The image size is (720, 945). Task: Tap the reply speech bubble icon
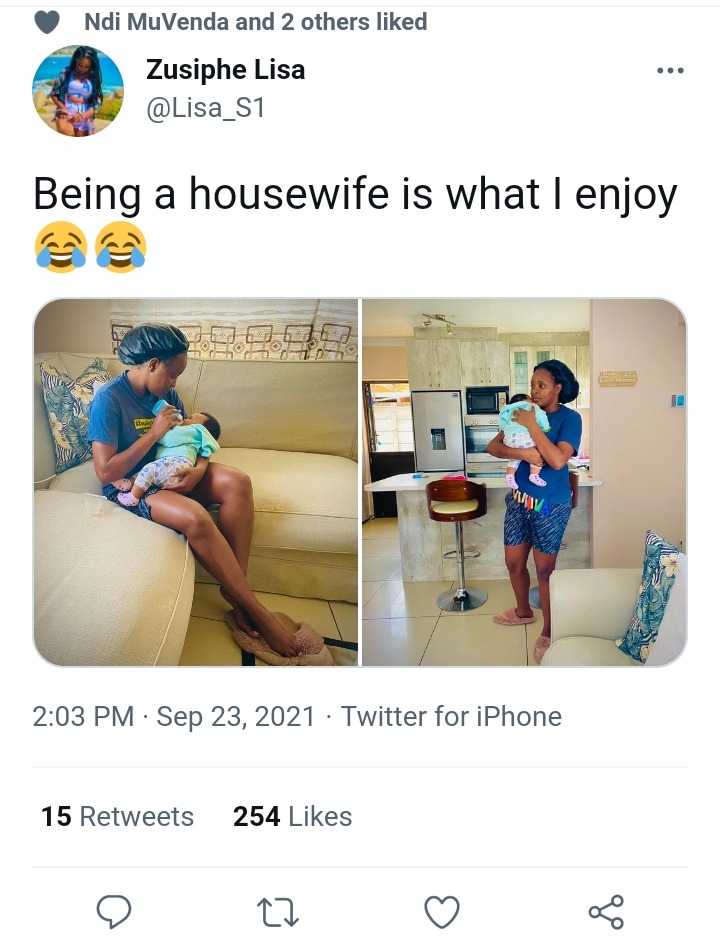pos(114,911)
